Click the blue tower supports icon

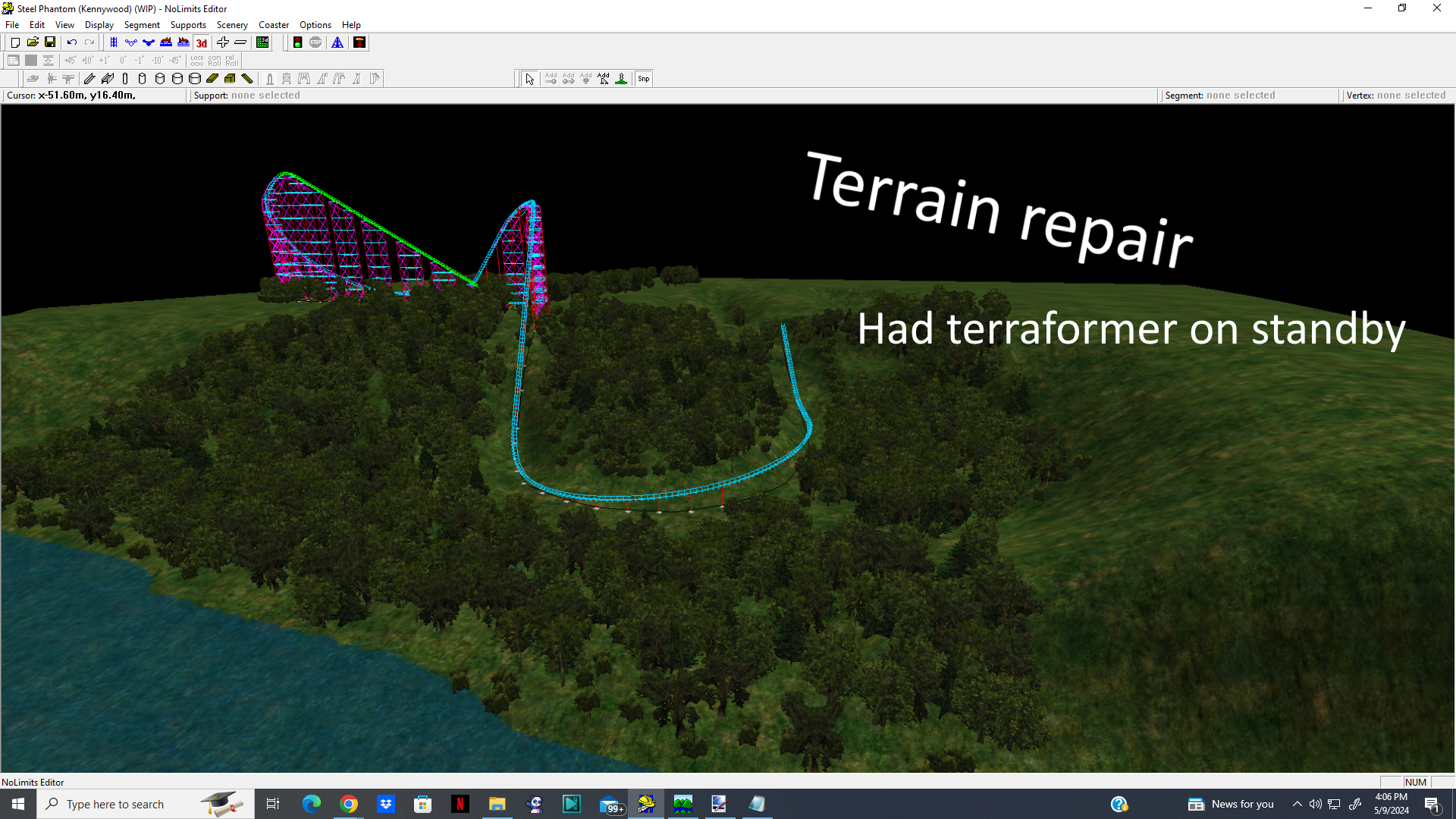pyautogui.click(x=337, y=42)
